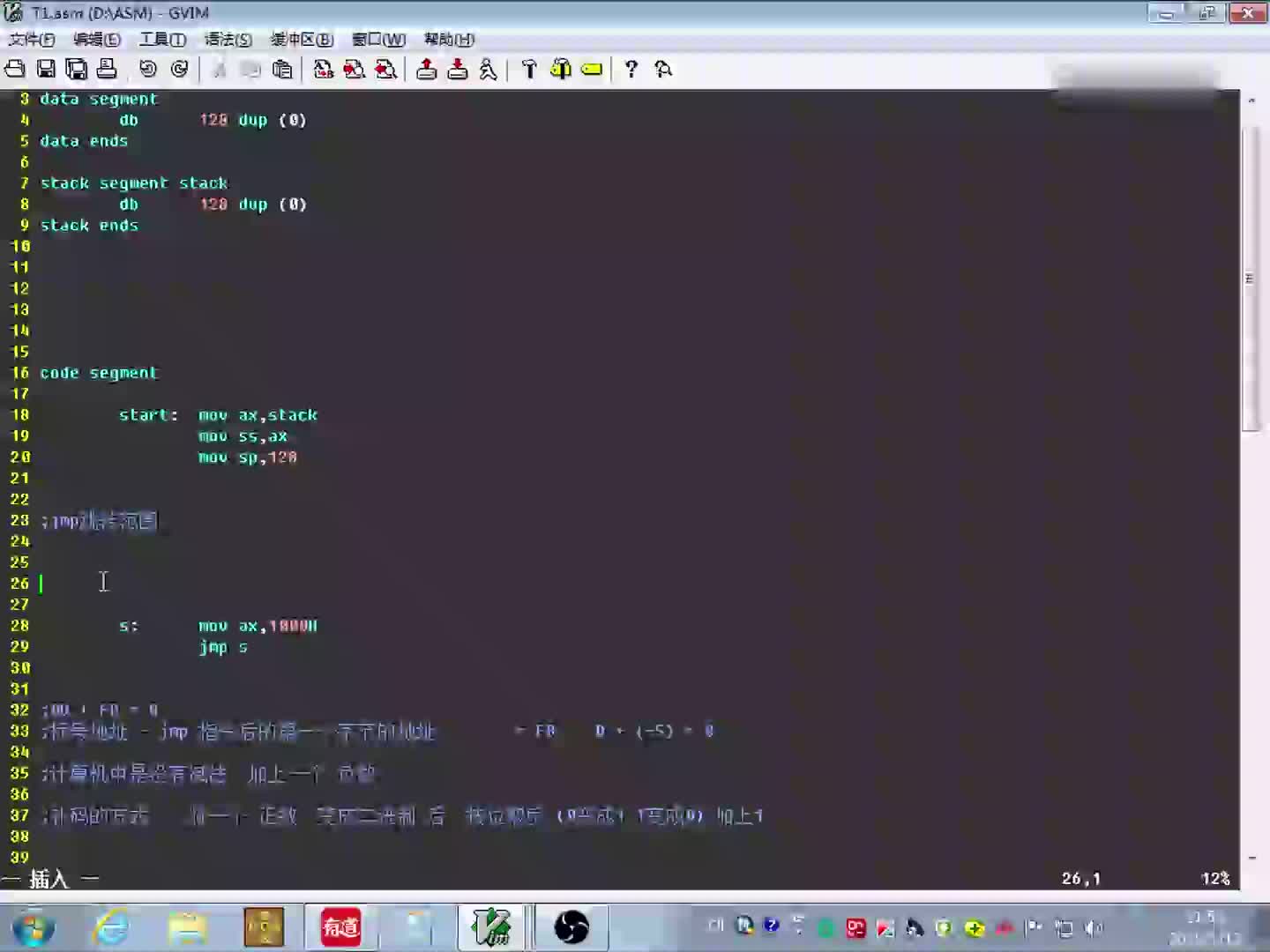Click the Make hammer icon

[529, 69]
